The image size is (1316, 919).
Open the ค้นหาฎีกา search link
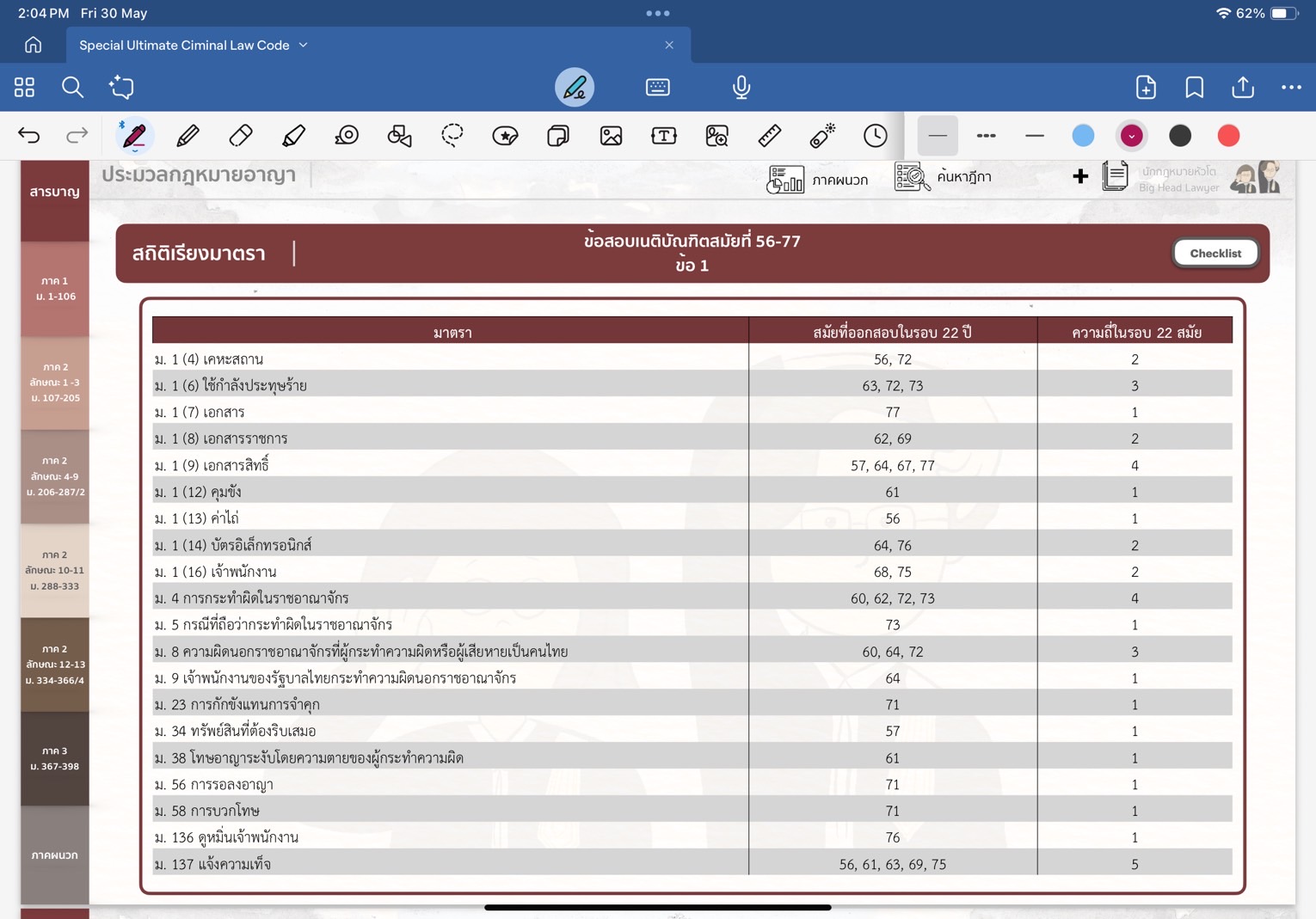[x=944, y=177]
